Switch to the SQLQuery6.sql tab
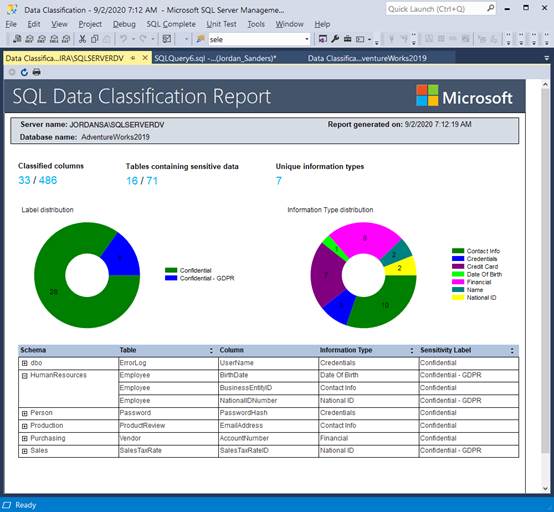 click(x=216, y=58)
